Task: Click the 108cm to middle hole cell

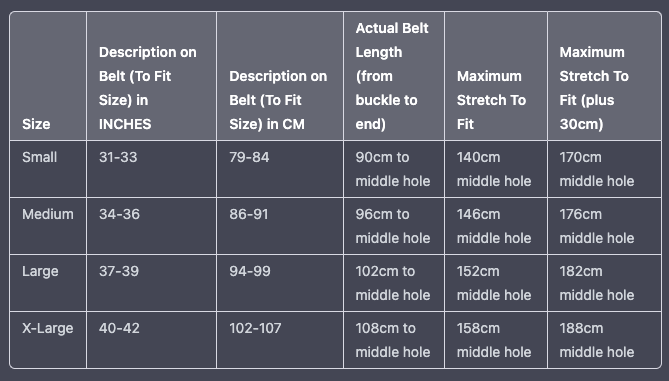Action: point(394,340)
